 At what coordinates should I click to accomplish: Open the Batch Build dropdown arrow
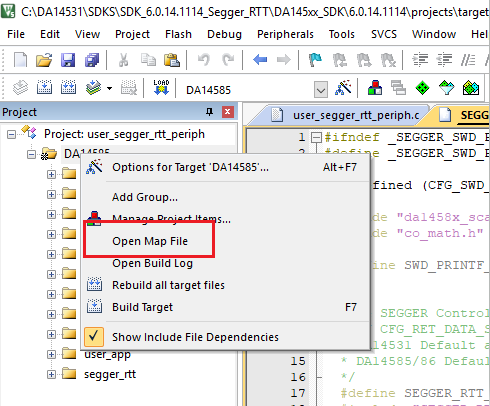109,89
